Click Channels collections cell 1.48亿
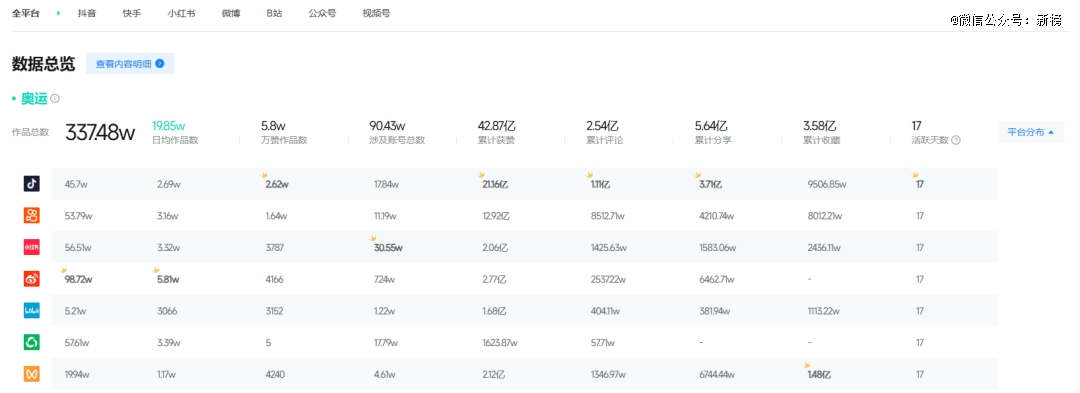Viewport: 1080px width, 393px height. pyautogui.click(x=819, y=374)
